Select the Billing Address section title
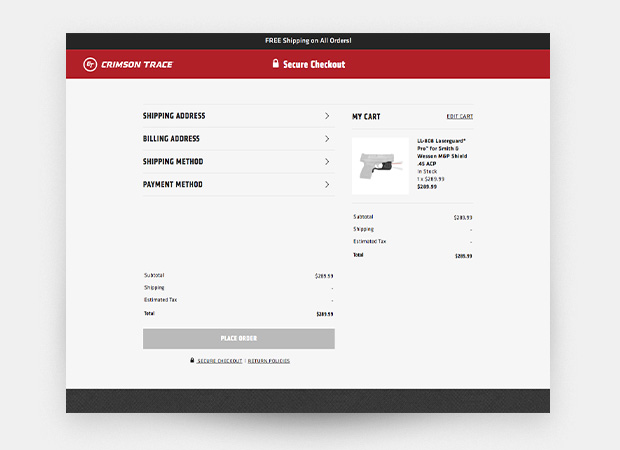 [x=171, y=139]
